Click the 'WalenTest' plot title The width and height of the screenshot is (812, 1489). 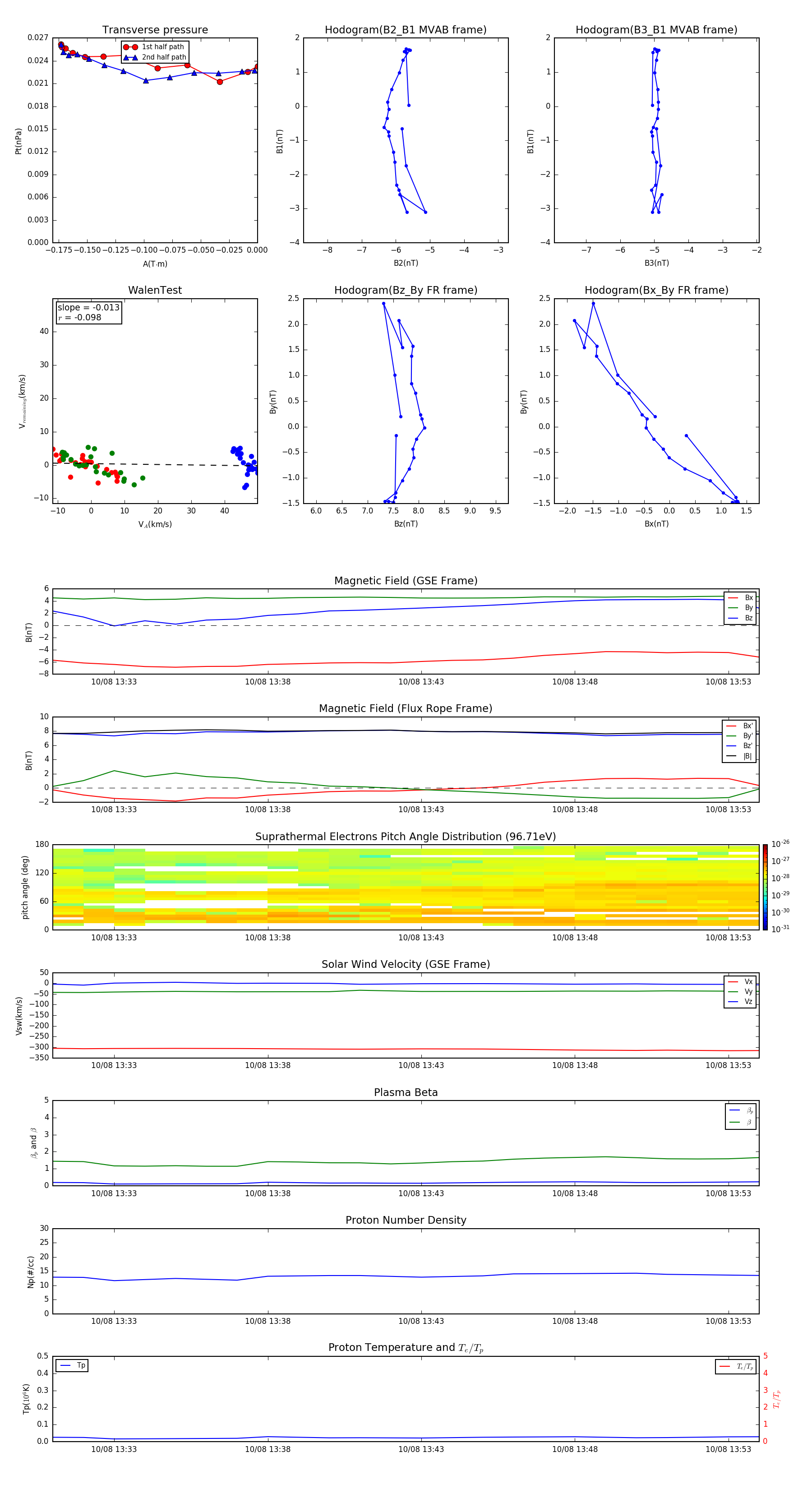click(155, 290)
